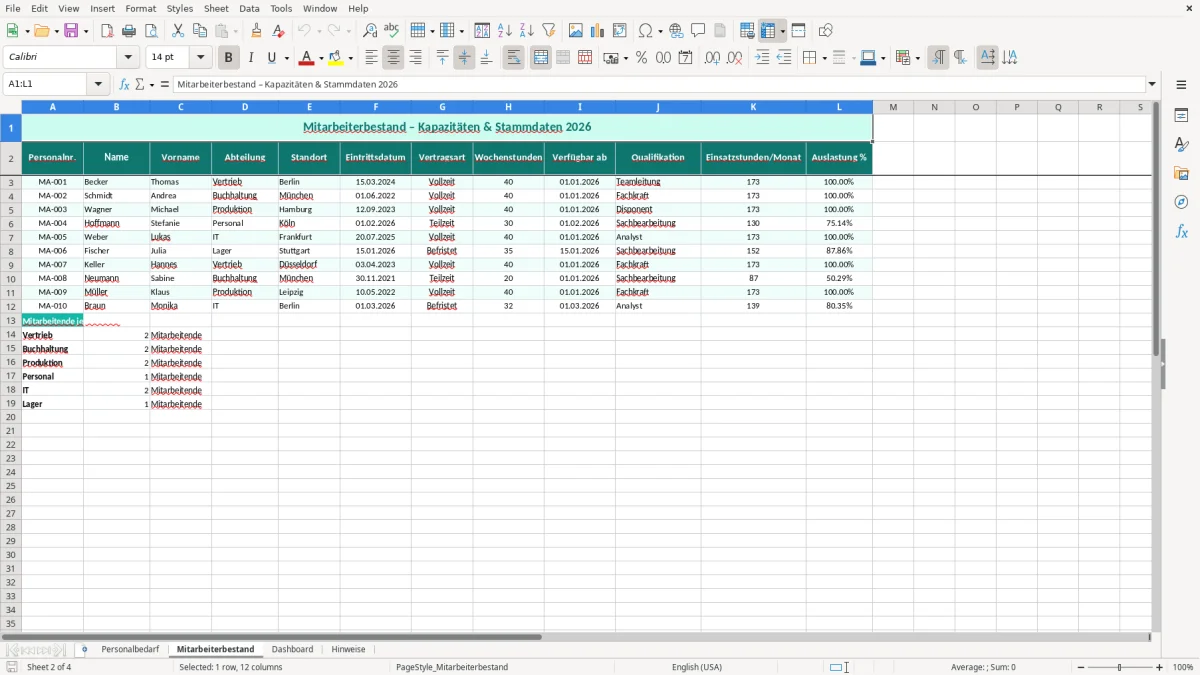1200x675 pixels.
Task: Expand the formula bar
Action: pyautogui.click(x=1152, y=85)
